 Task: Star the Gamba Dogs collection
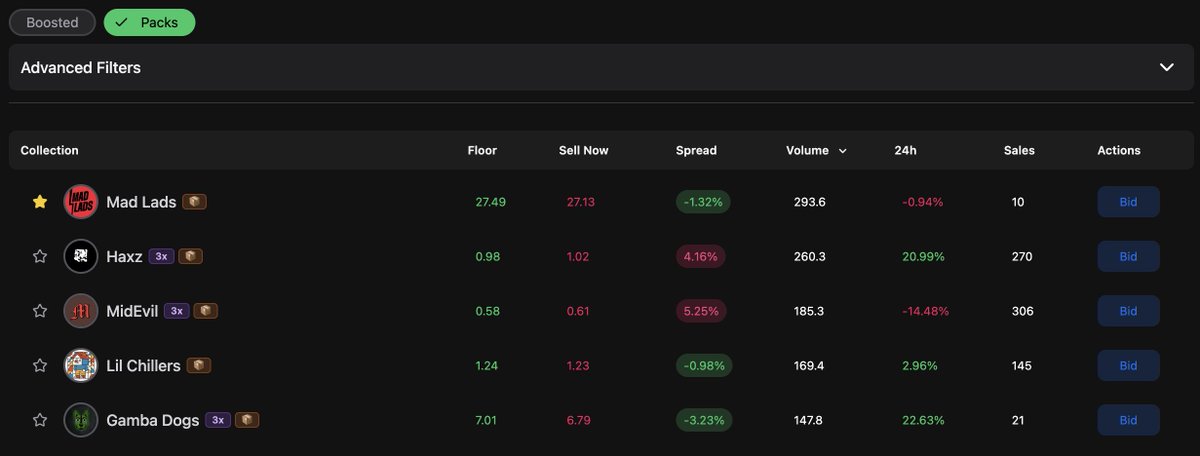point(40,420)
